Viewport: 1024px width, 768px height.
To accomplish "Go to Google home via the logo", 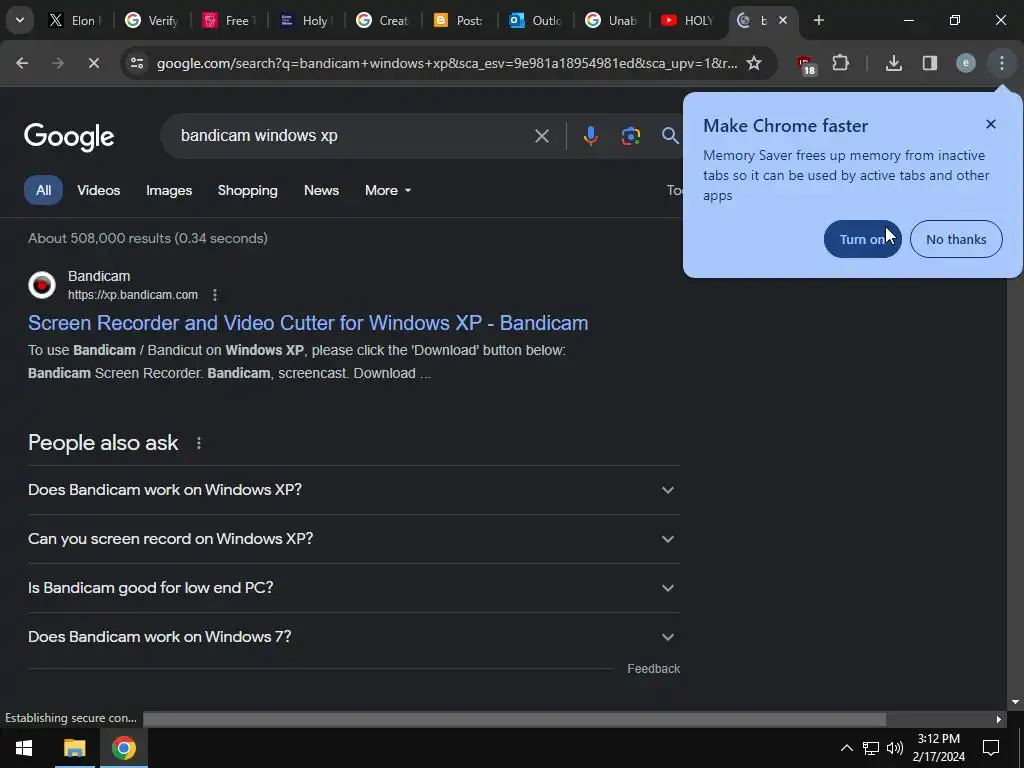I will pos(69,136).
